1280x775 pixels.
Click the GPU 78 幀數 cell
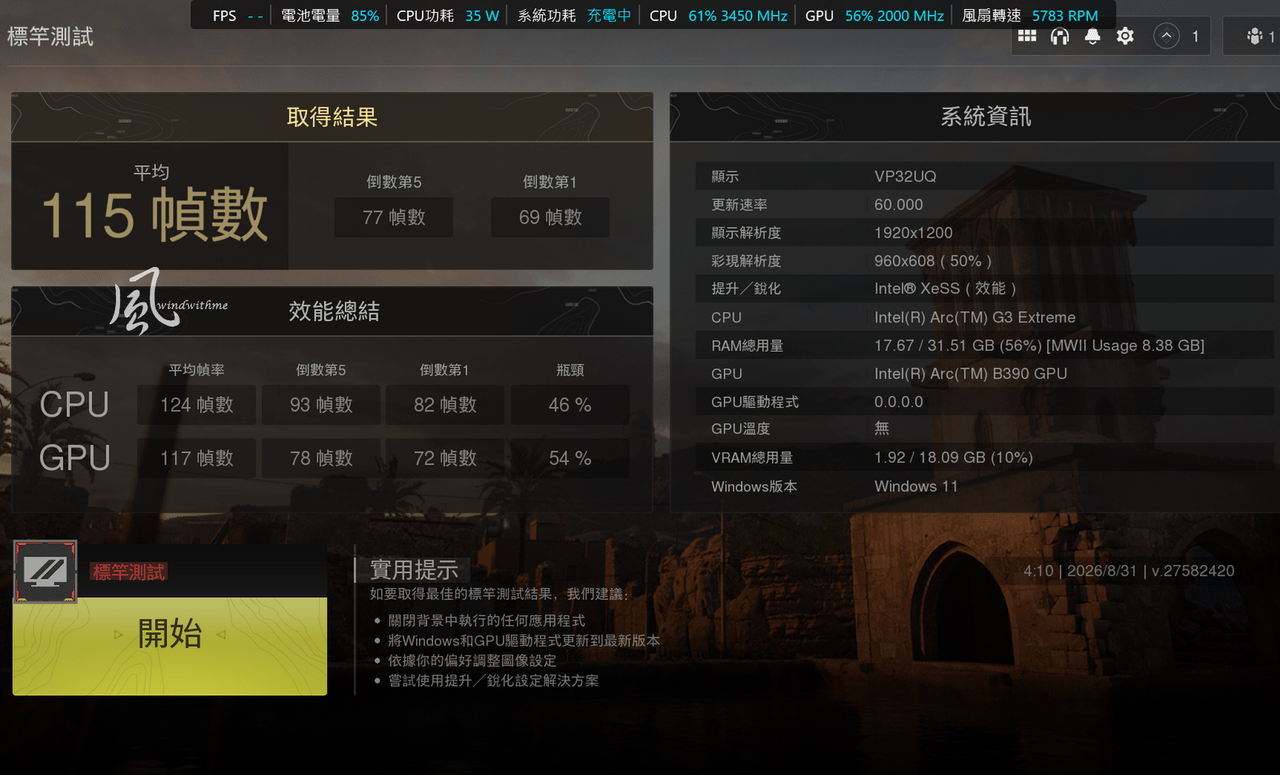tap(321, 458)
